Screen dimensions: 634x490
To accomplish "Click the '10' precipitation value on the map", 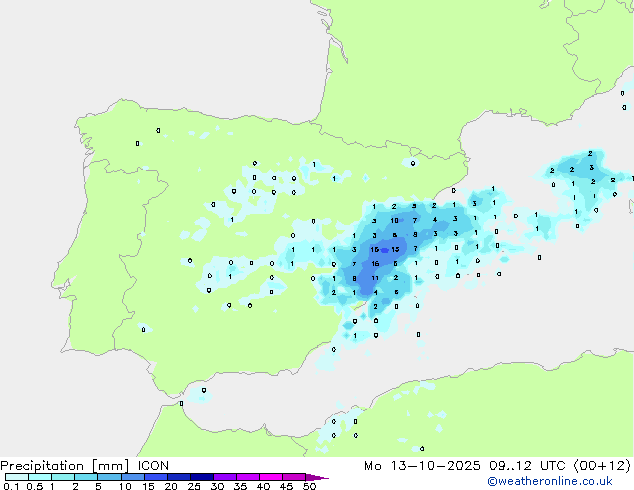I will point(395,220).
